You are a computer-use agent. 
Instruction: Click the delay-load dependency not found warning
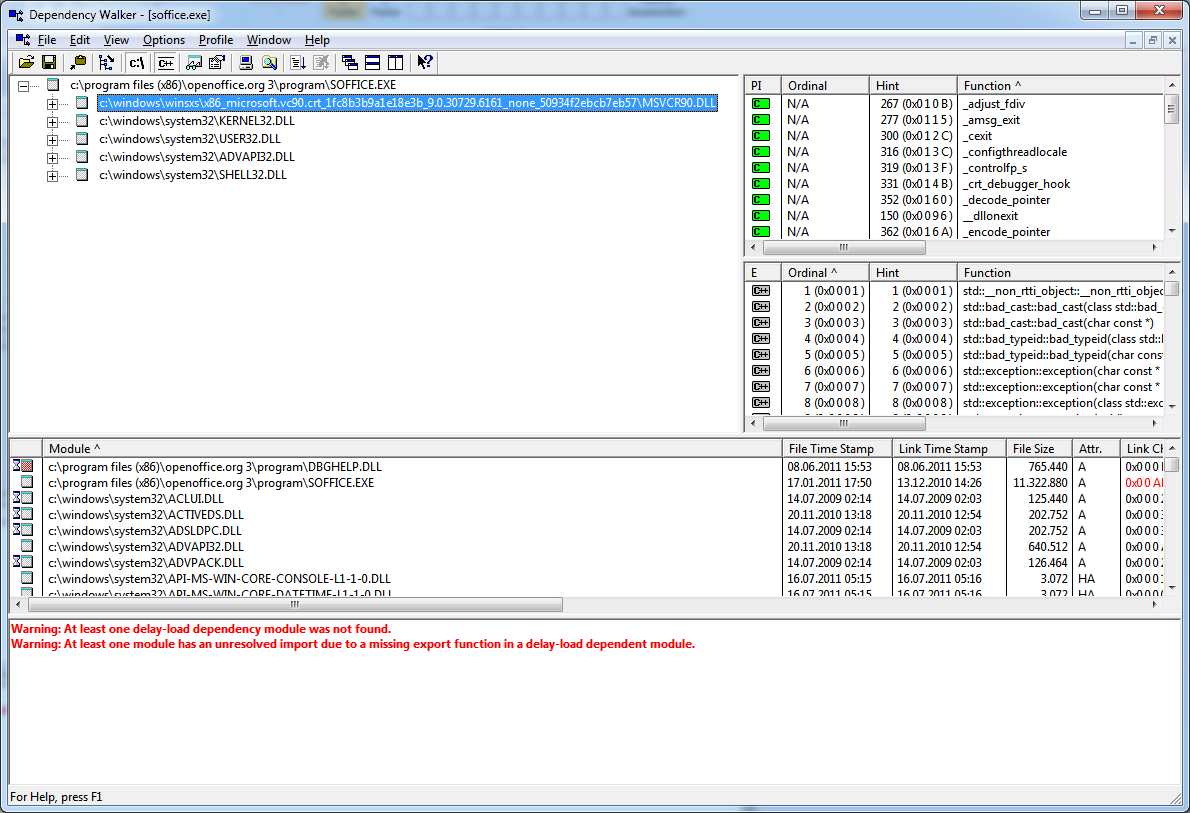click(201, 629)
